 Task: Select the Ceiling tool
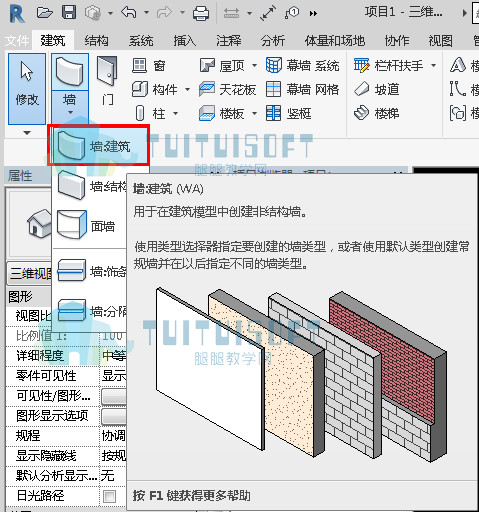tap(228, 89)
